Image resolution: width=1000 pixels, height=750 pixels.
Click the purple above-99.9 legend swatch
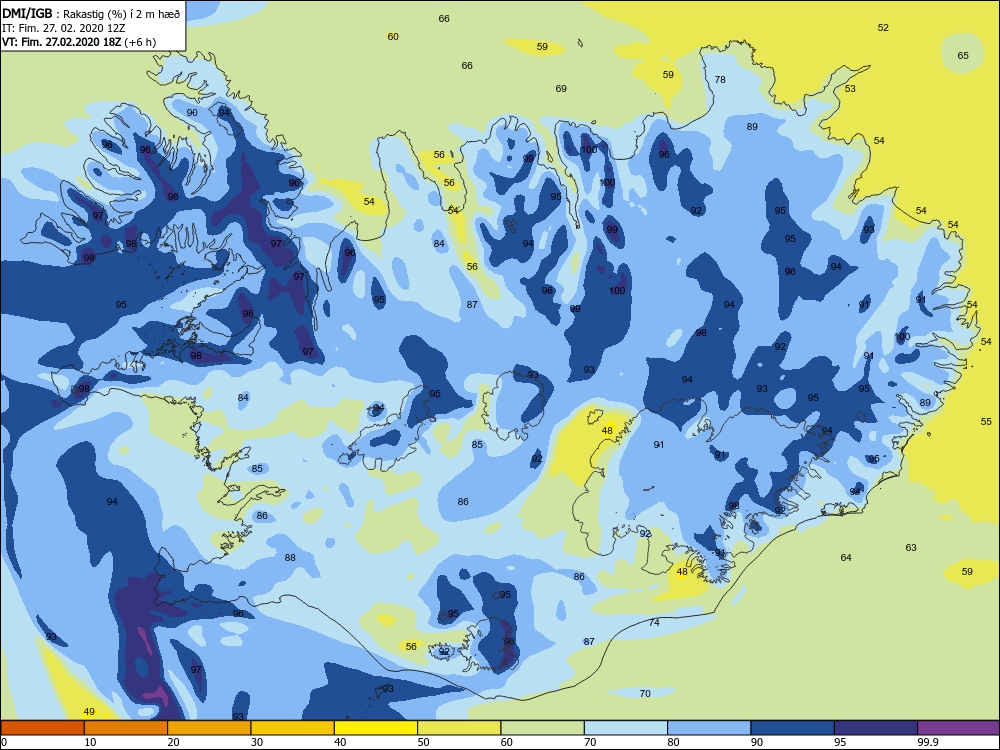(959, 728)
